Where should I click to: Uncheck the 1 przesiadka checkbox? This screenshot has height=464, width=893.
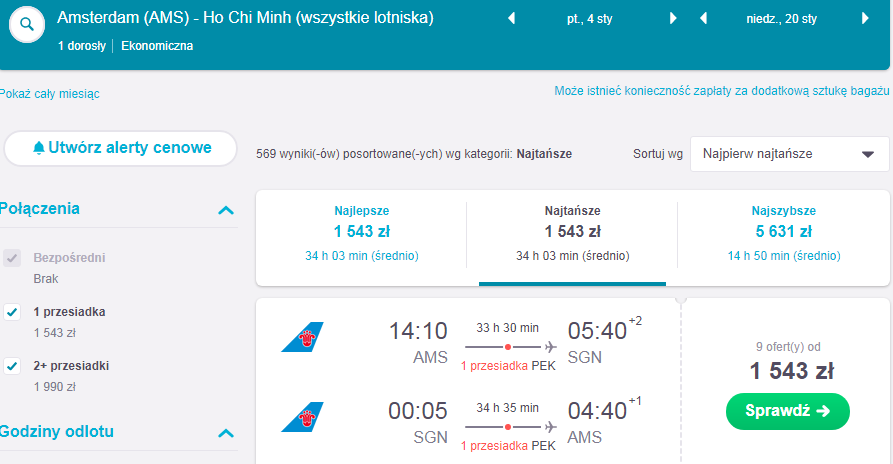point(12,312)
